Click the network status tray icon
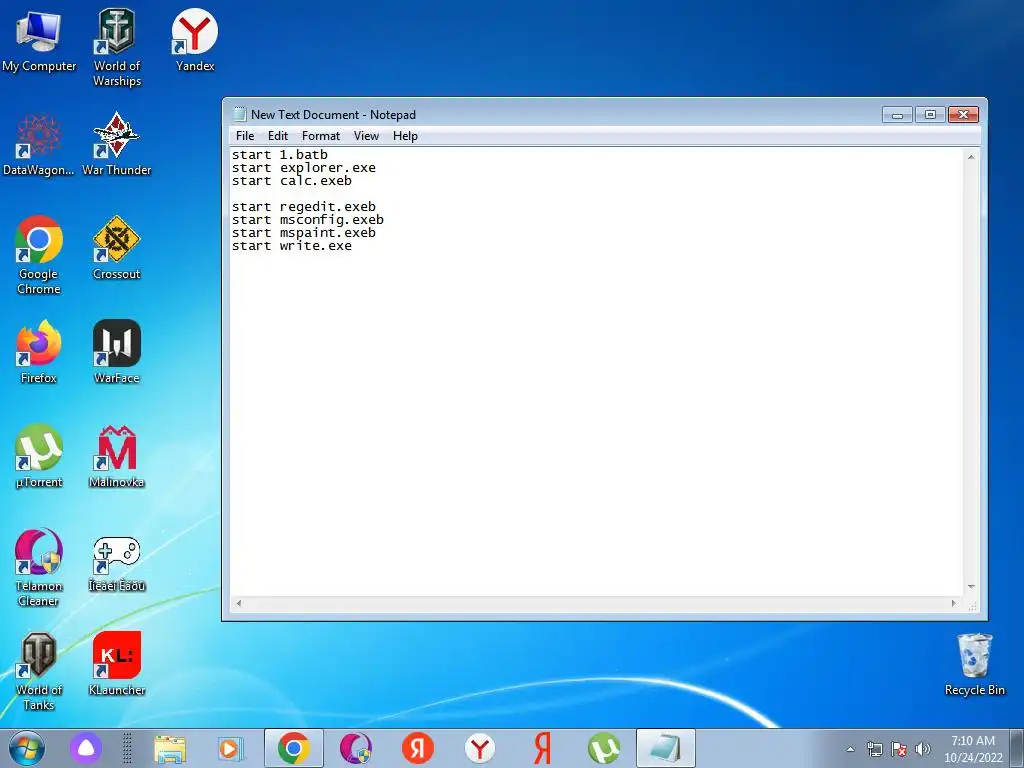 point(874,749)
